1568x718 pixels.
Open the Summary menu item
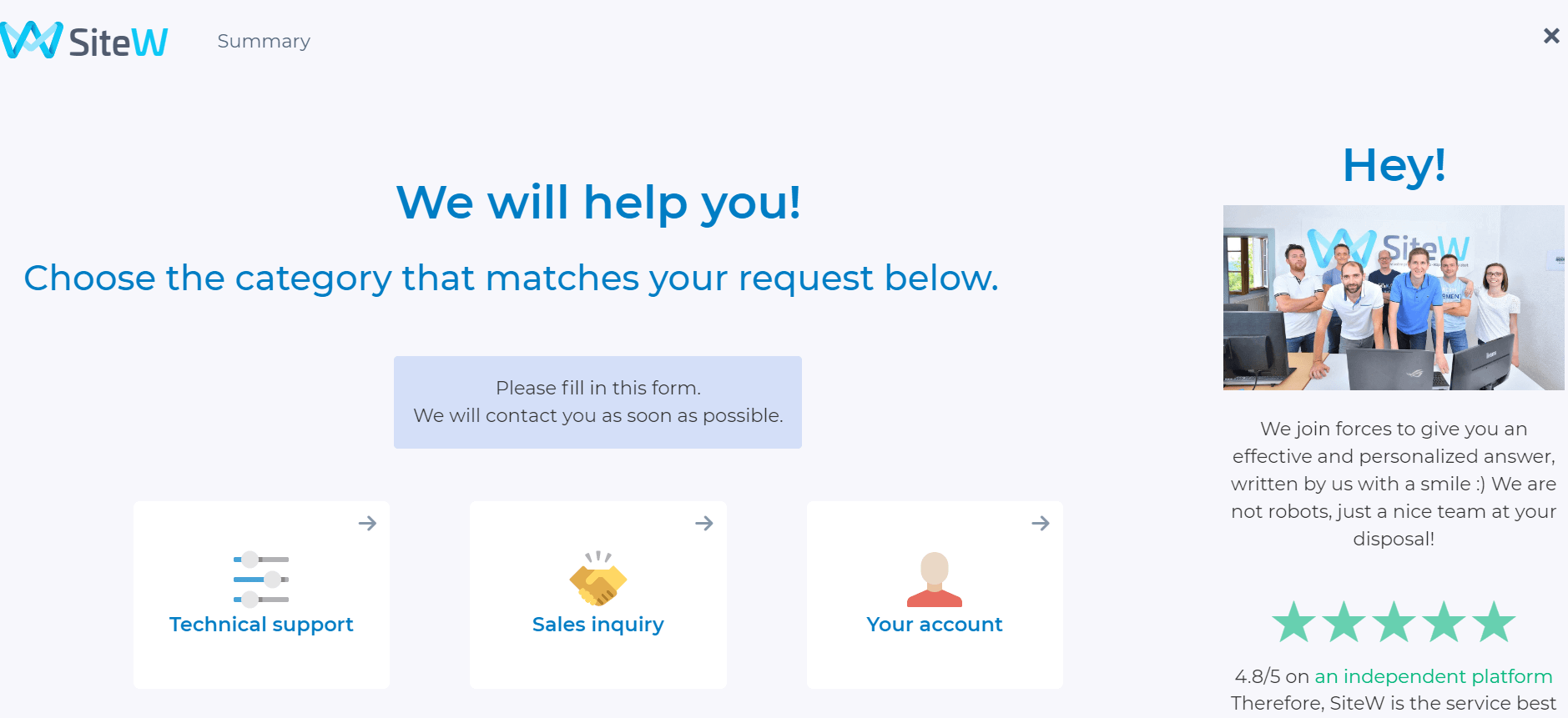point(264,41)
